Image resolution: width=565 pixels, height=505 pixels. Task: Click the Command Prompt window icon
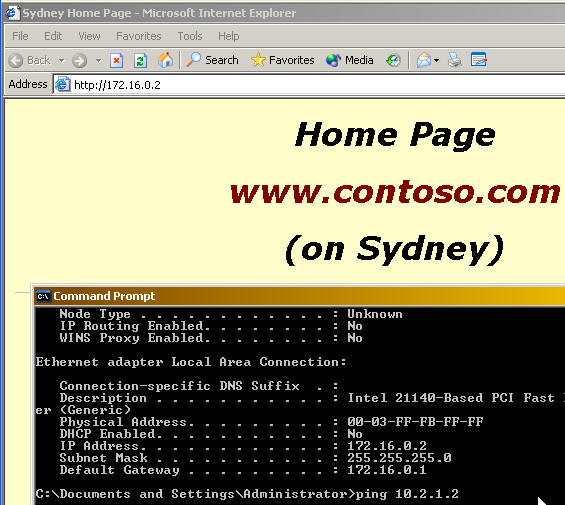click(x=43, y=296)
